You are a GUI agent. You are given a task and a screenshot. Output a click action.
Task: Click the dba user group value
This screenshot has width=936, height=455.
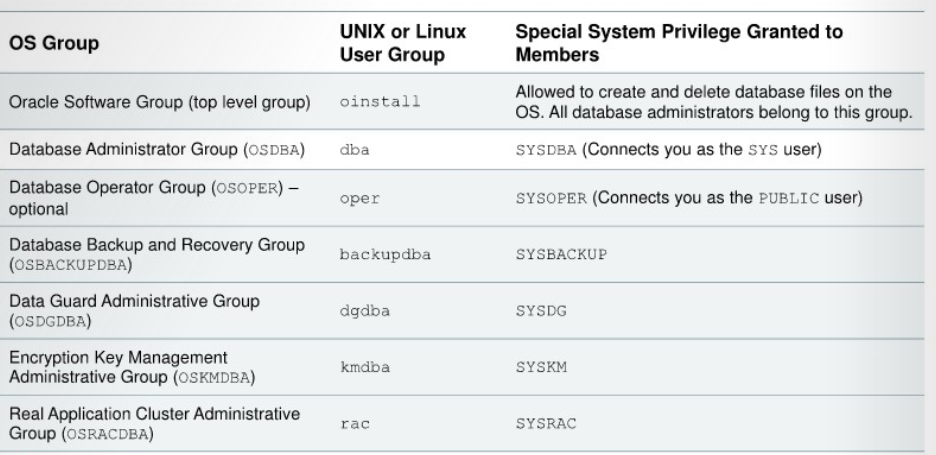click(353, 149)
